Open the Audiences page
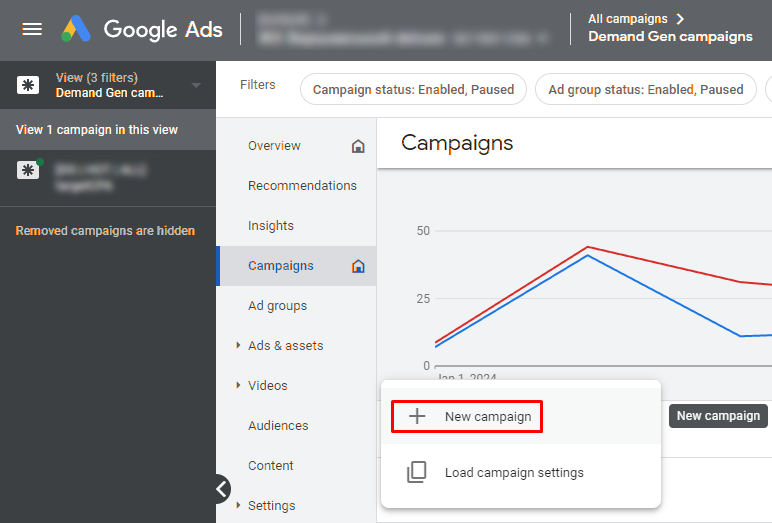772x523 pixels. (278, 425)
